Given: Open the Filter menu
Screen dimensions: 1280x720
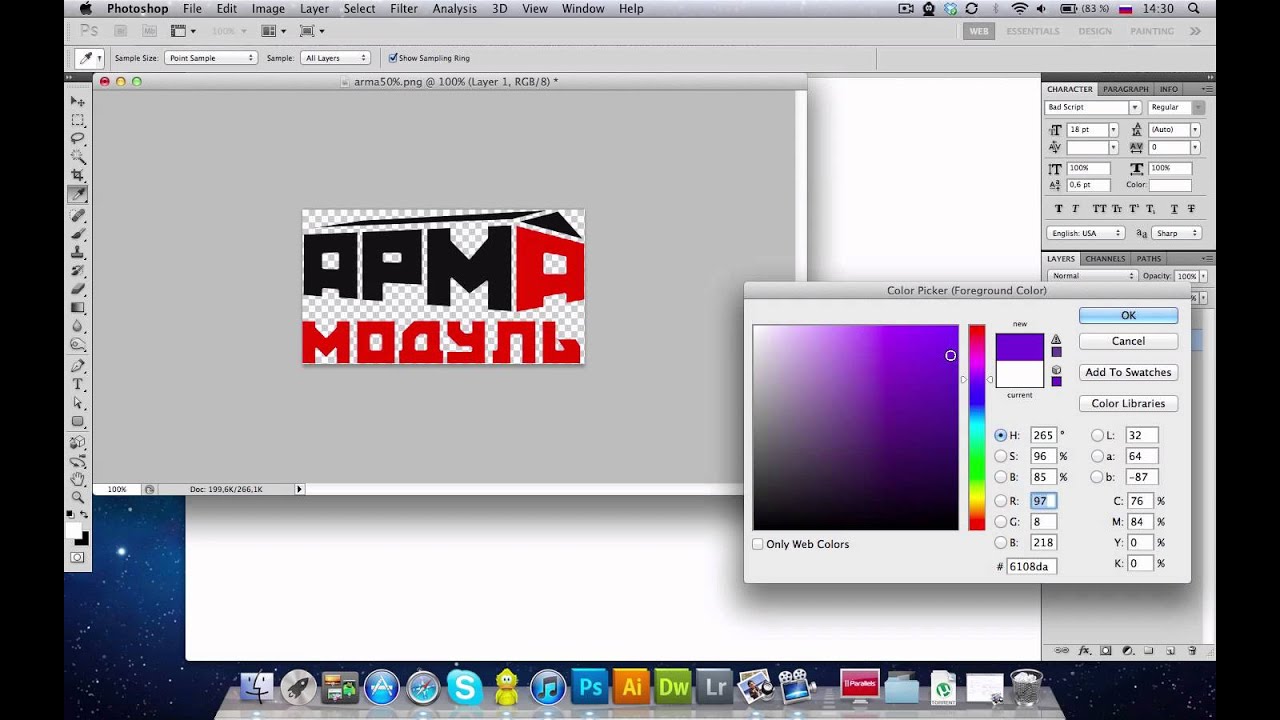Looking at the screenshot, I should pos(404,9).
